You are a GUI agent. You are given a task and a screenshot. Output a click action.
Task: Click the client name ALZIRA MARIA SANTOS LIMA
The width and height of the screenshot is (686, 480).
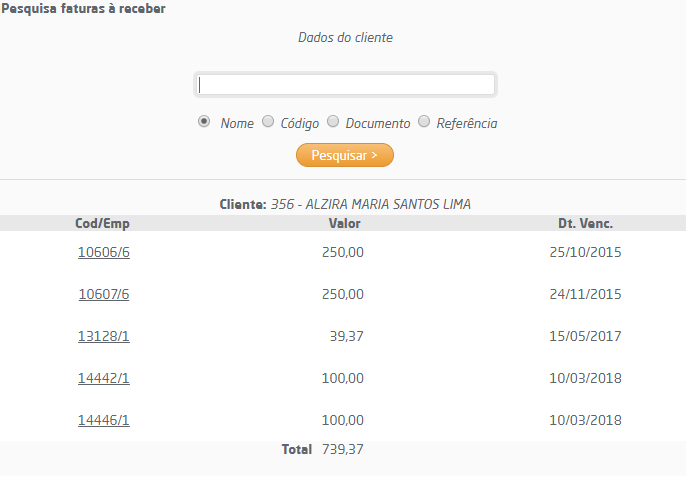pos(388,204)
